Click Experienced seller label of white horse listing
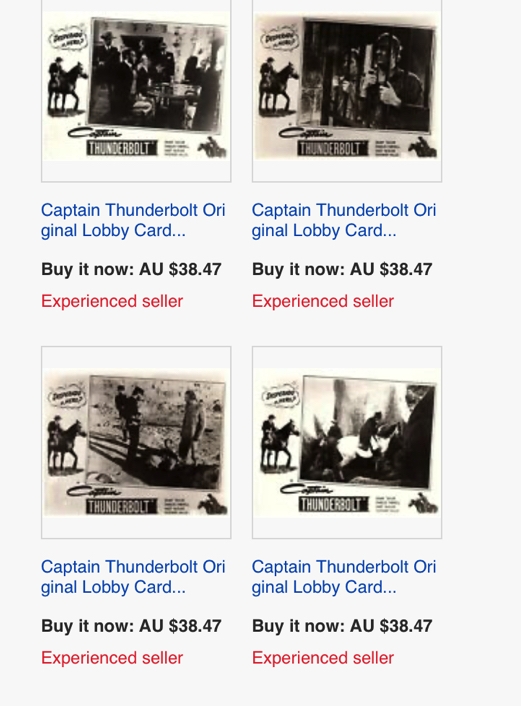 323,658
